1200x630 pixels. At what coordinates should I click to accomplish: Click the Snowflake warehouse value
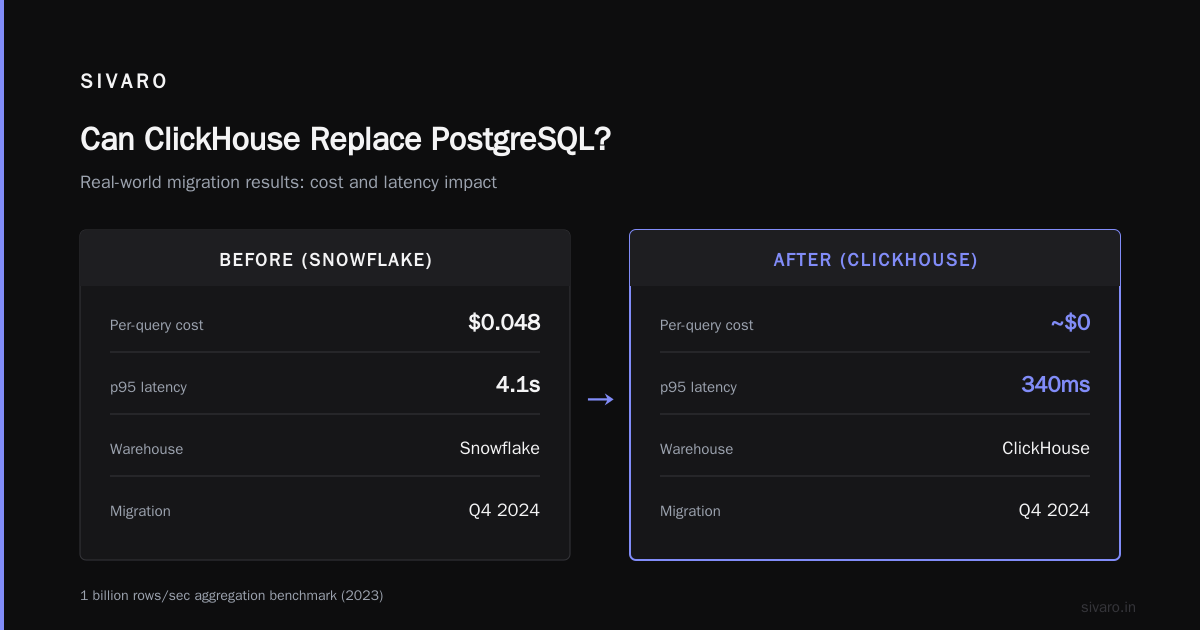[499, 448]
